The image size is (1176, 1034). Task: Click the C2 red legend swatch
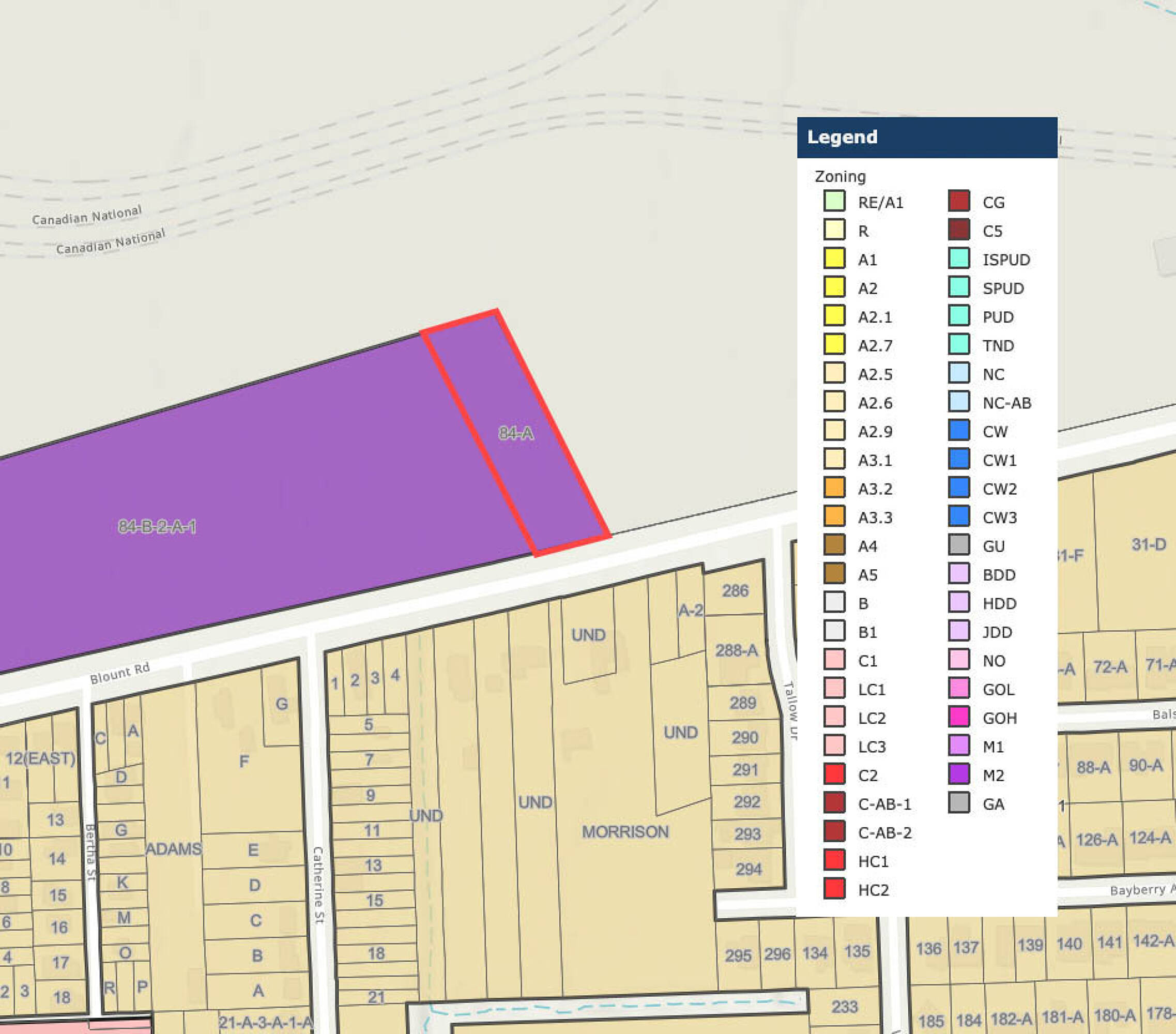[x=834, y=774]
